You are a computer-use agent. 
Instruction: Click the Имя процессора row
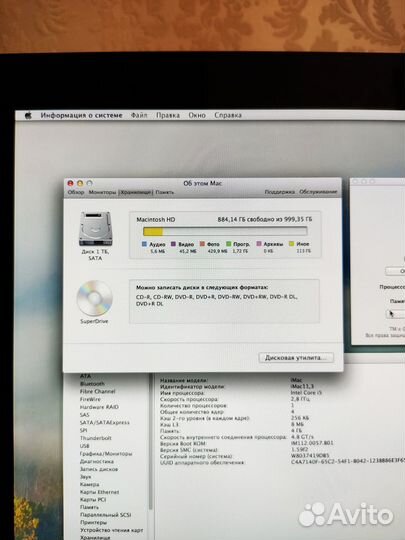[241, 393]
